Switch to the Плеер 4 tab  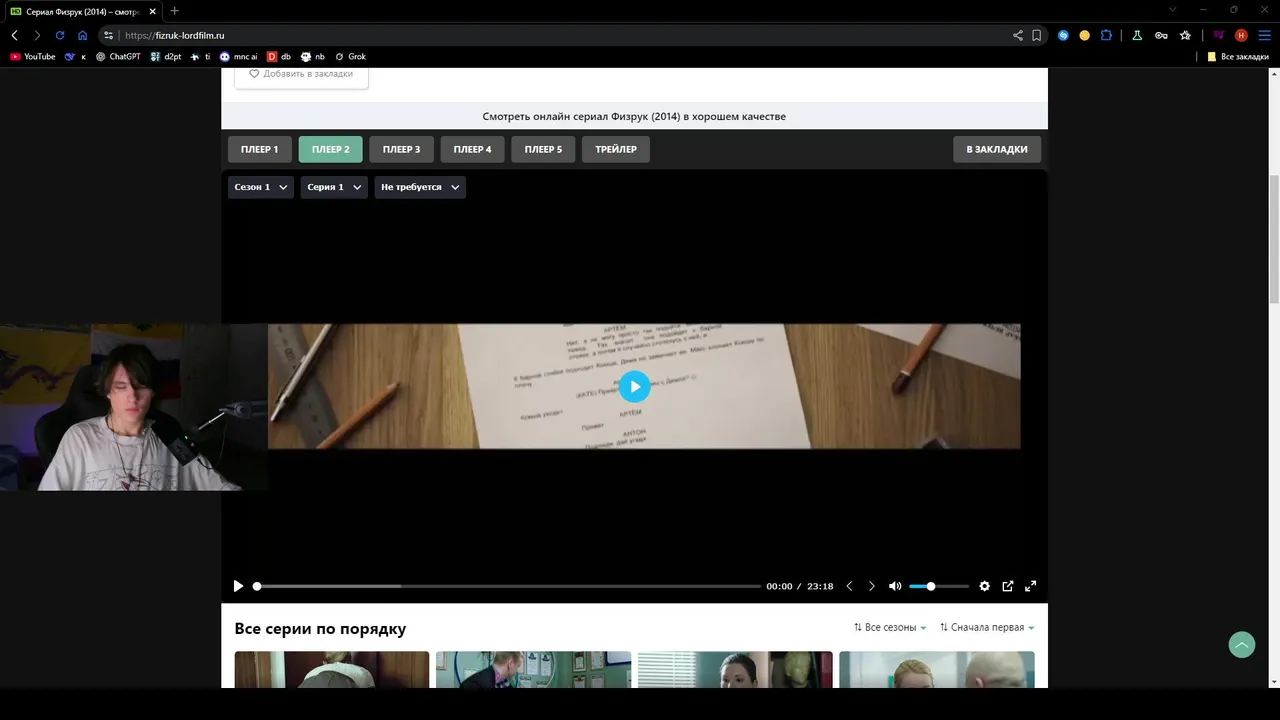tap(472, 149)
